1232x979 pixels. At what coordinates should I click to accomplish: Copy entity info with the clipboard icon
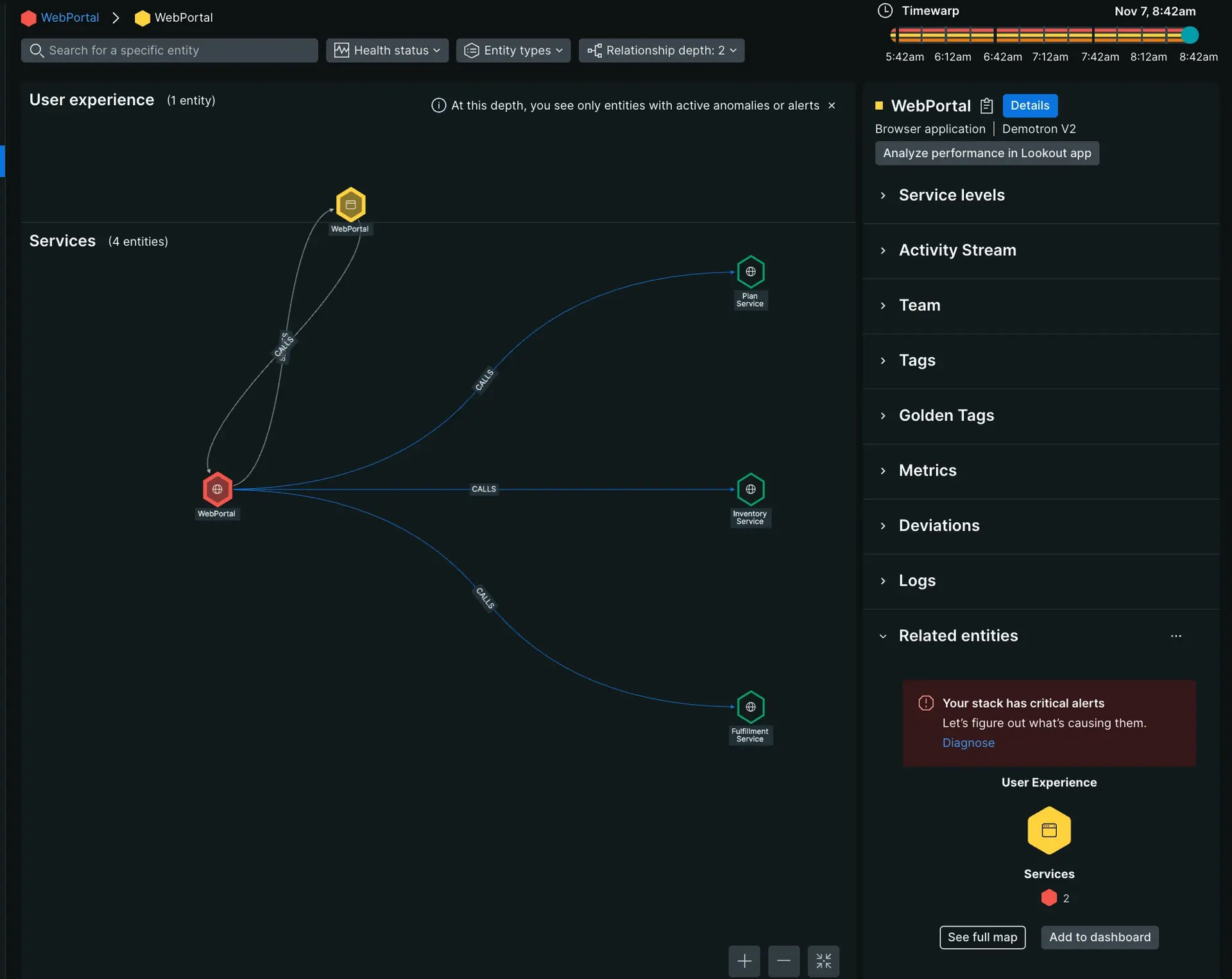coord(987,106)
